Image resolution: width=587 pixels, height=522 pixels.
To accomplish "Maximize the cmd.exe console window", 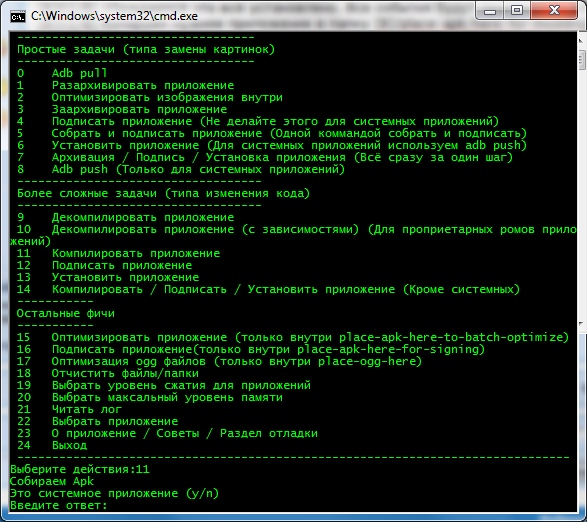I will (x=517, y=11).
